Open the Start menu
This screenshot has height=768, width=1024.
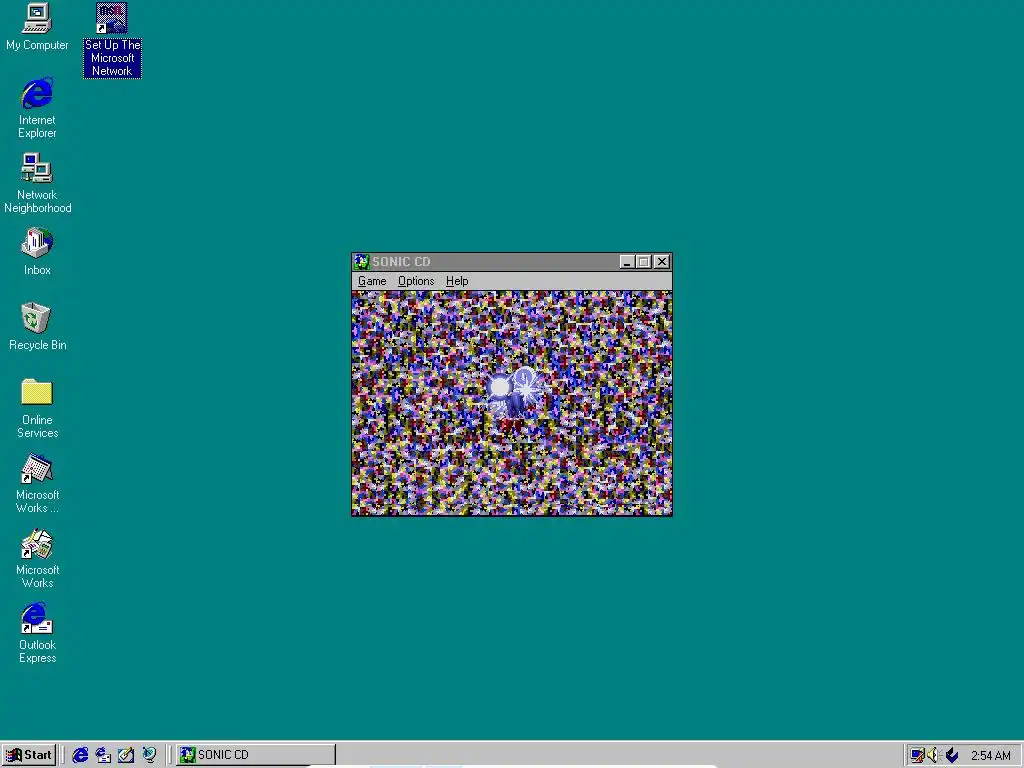29,755
